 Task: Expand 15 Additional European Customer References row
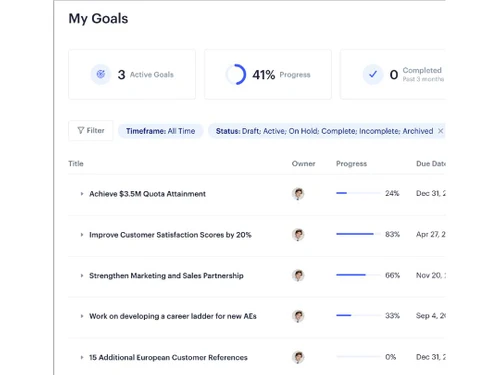(x=82, y=357)
